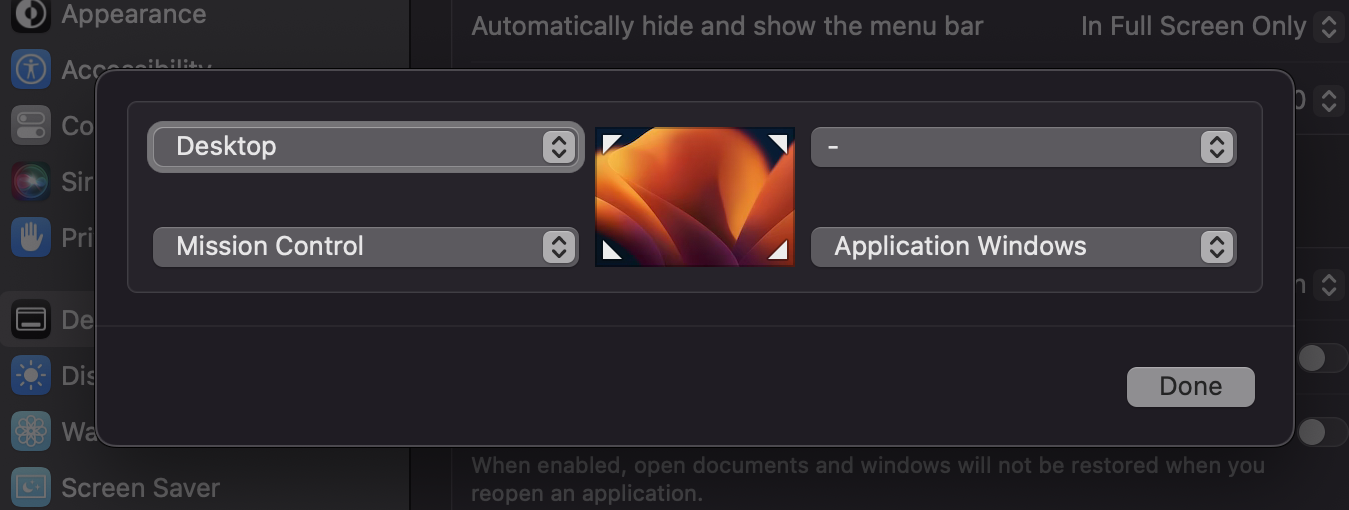Toggle the switch above the Done button
Image resolution: width=1349 pixels, height=510 pixels.
point(1321,357)
